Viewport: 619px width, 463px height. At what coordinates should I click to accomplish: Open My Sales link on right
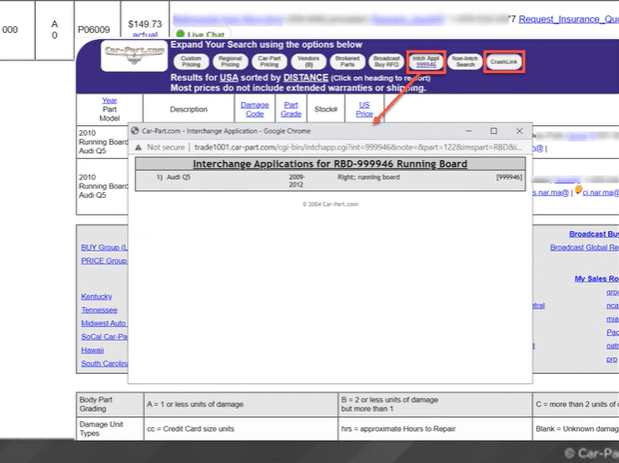click(596, 279)
